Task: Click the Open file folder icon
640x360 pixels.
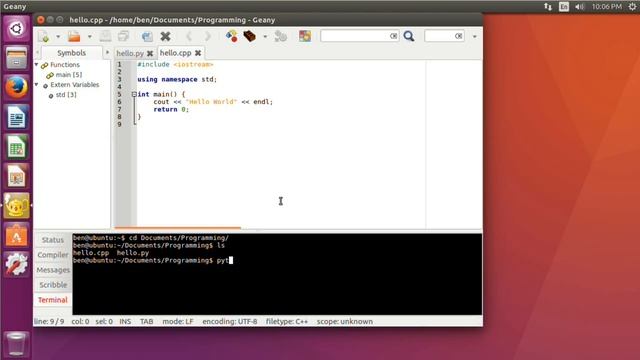Action: [x=74, y=36]
